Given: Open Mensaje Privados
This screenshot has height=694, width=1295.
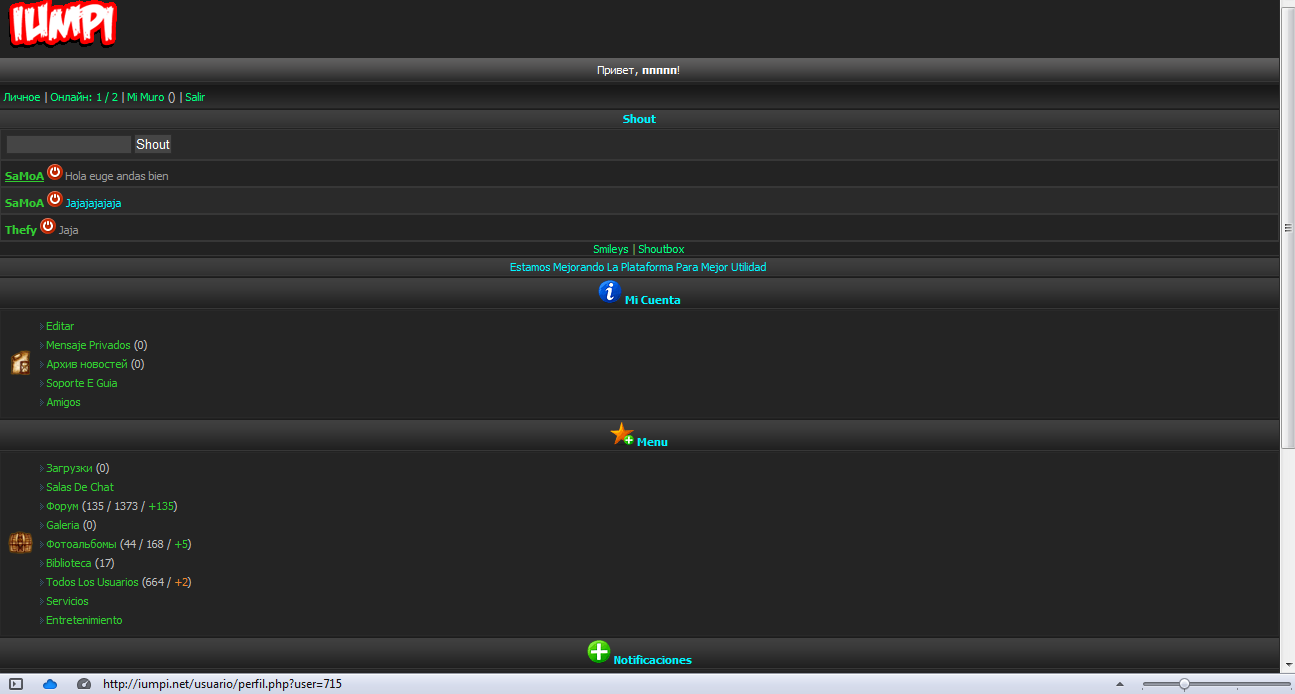Looking at the screenshot, I should 88,345.
